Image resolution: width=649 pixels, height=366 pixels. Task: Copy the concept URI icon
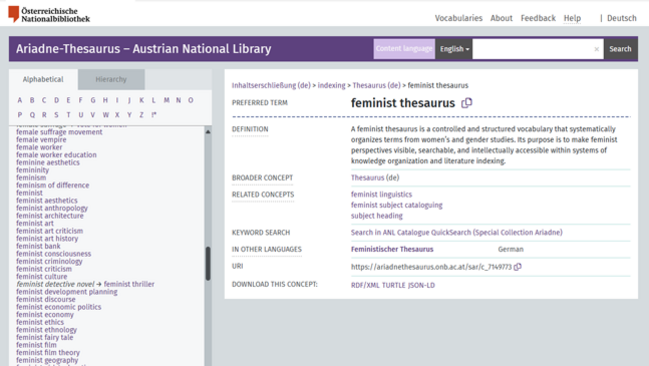pyautogui.click(x=517, y=267)
